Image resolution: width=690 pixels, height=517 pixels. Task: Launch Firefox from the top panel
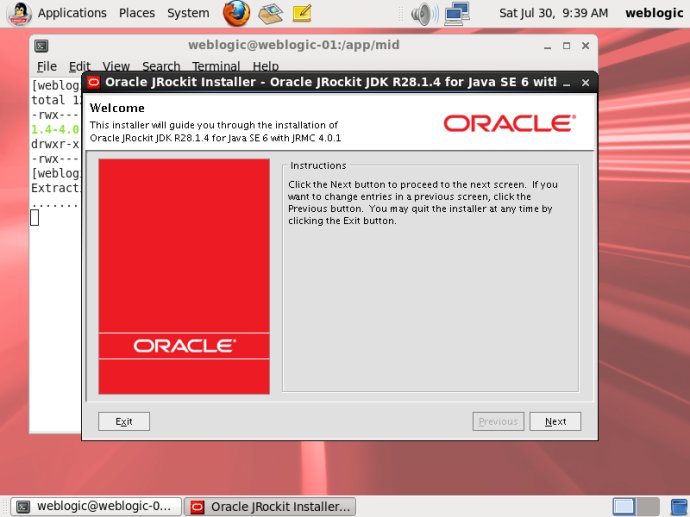point(236,13)
